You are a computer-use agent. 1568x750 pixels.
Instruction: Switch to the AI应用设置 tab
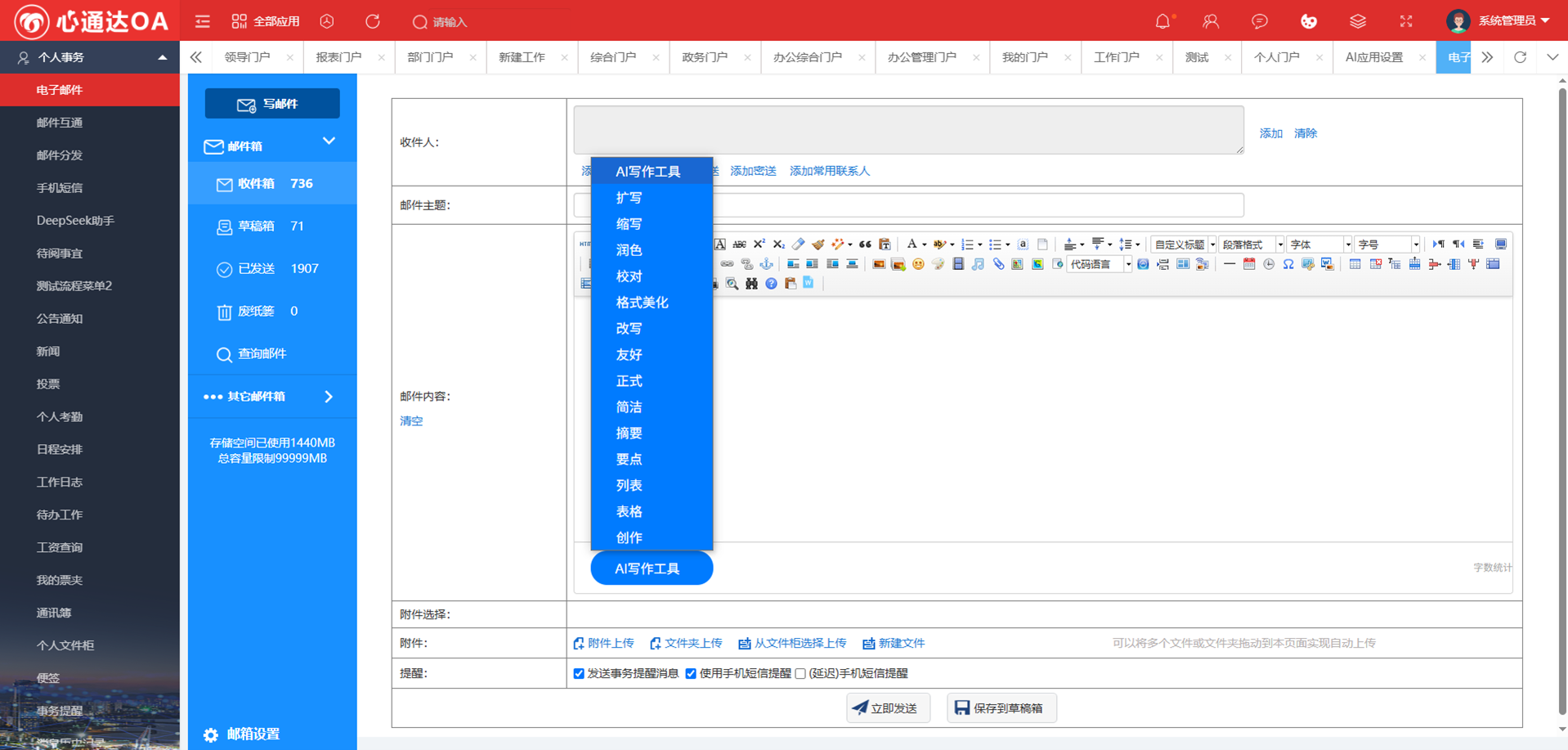1373,57
